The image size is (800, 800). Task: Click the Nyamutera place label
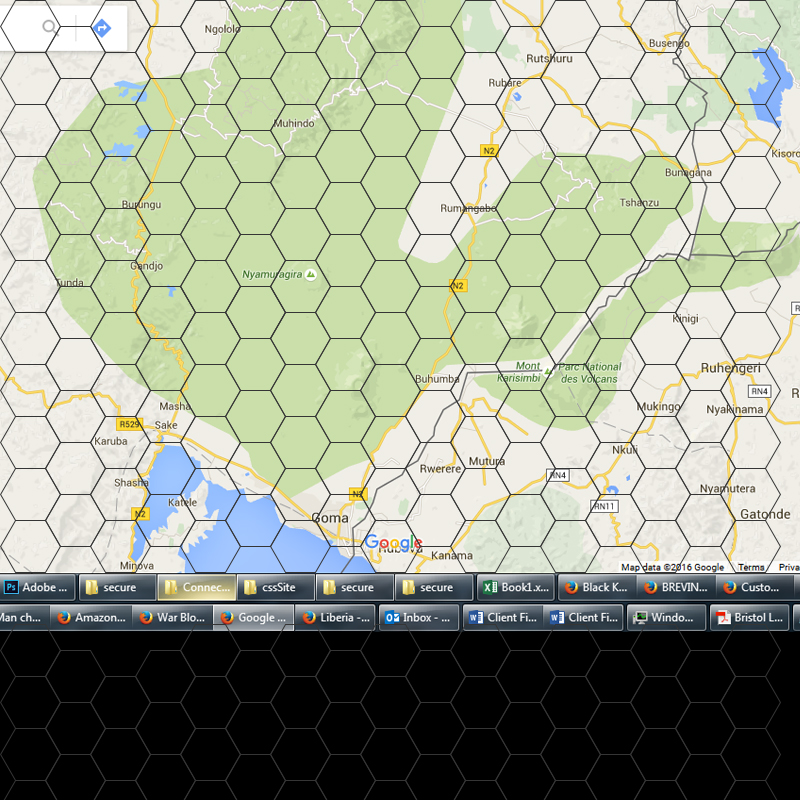point(727,488)
